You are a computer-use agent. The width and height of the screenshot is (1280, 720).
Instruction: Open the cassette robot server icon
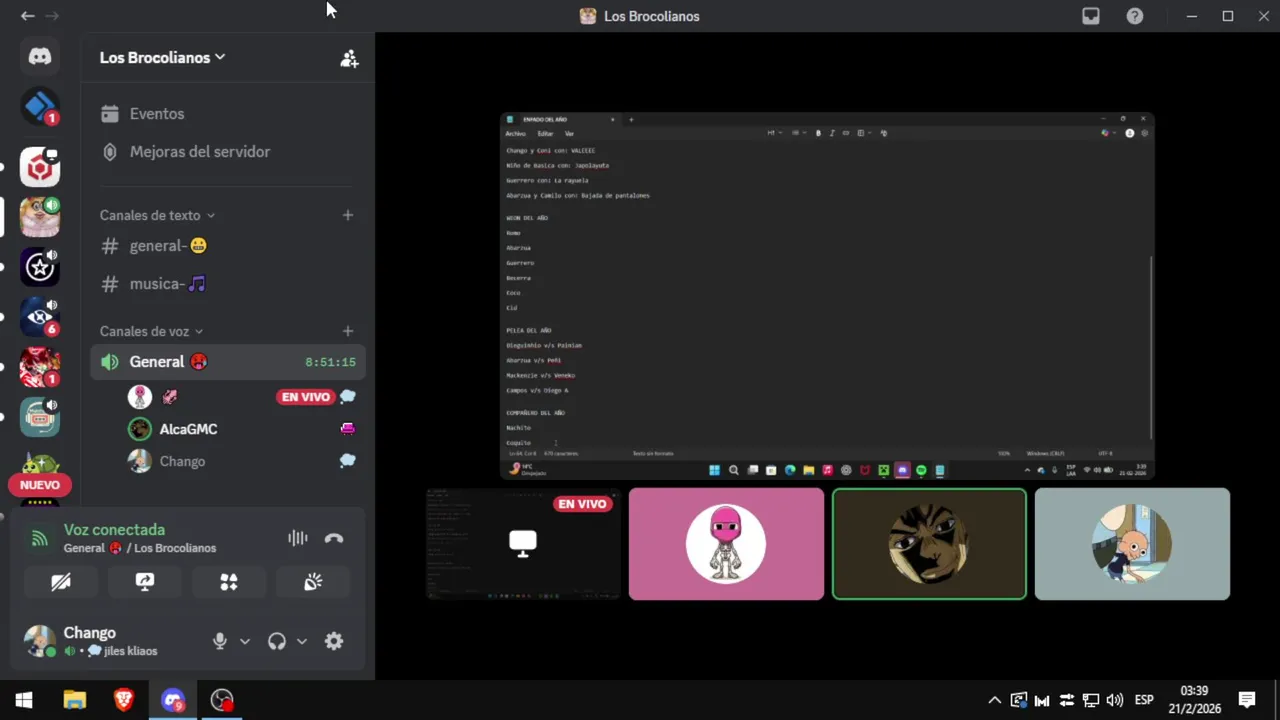pos(40,417)
